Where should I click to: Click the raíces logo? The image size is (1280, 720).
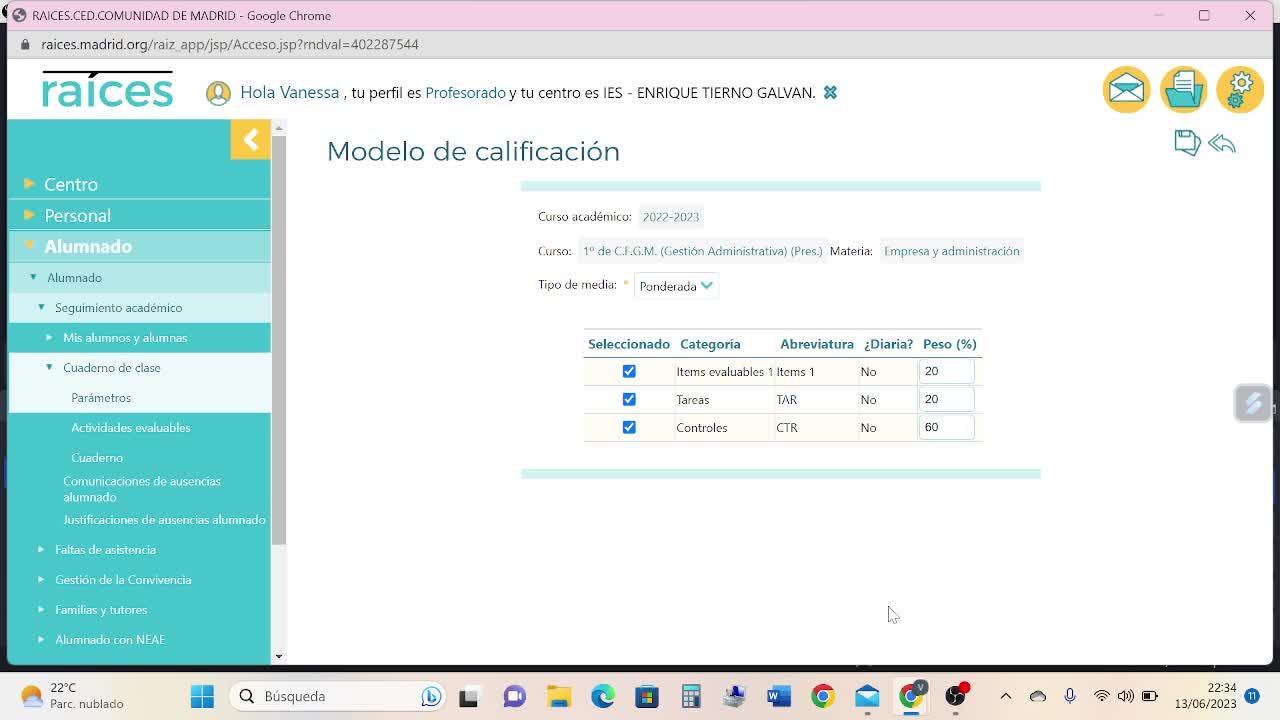[108, 89]
